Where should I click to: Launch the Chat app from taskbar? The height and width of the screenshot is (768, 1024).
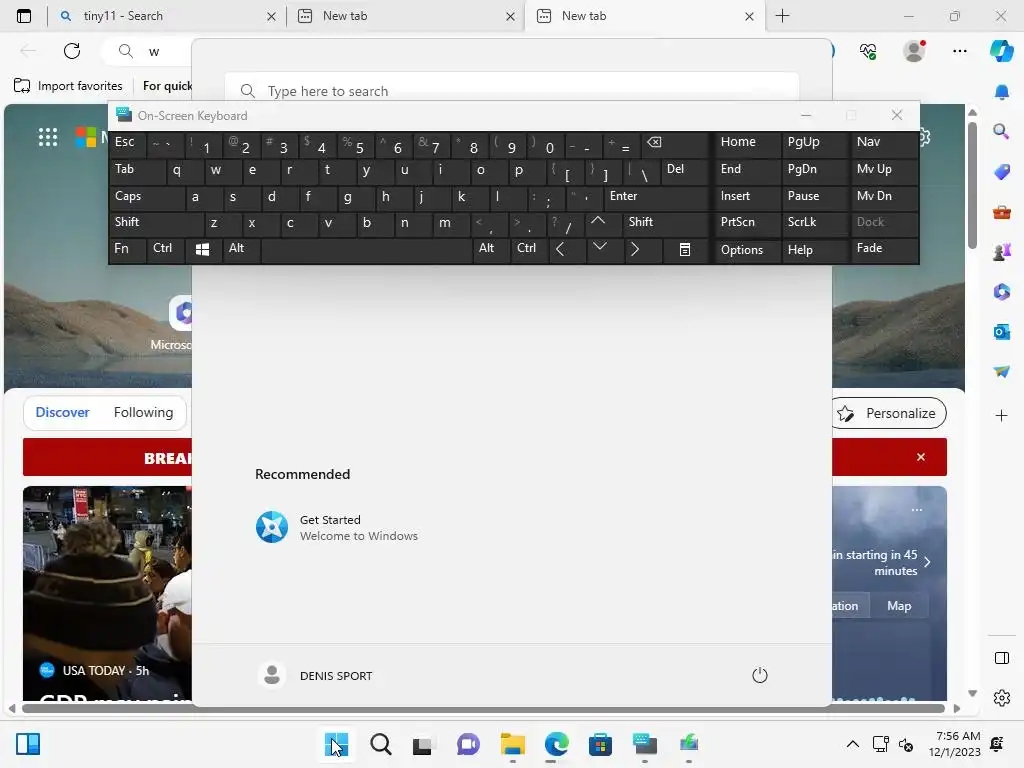coord(468,744)
